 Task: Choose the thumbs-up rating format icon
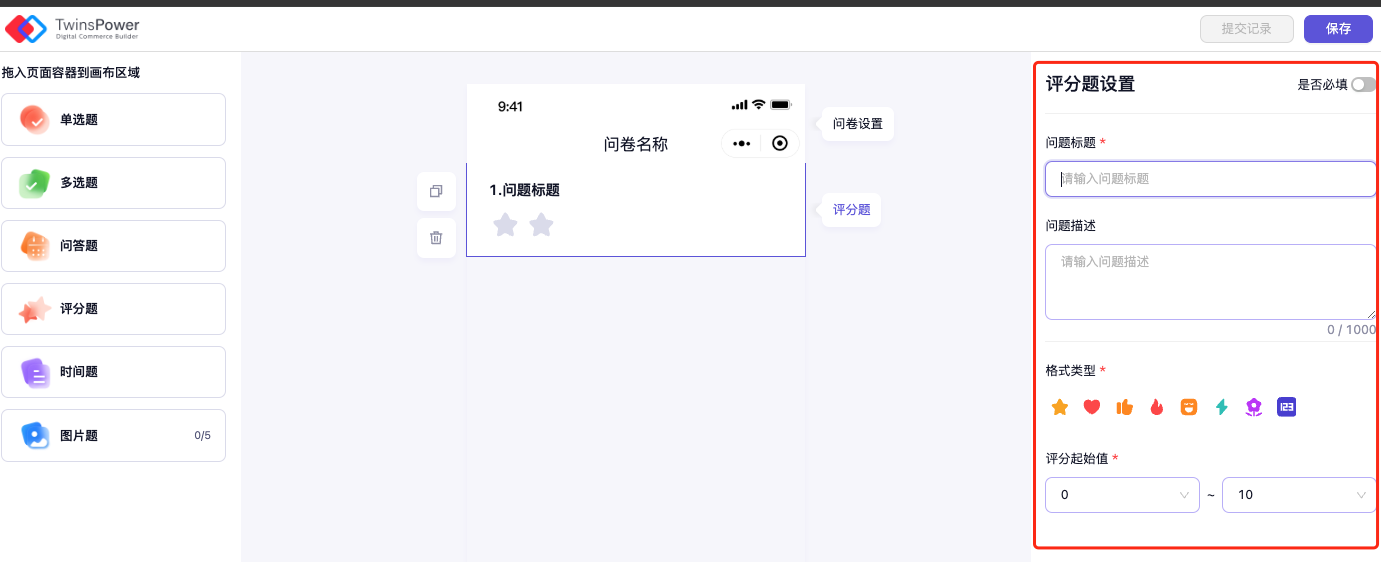(x=1124, y=407)
